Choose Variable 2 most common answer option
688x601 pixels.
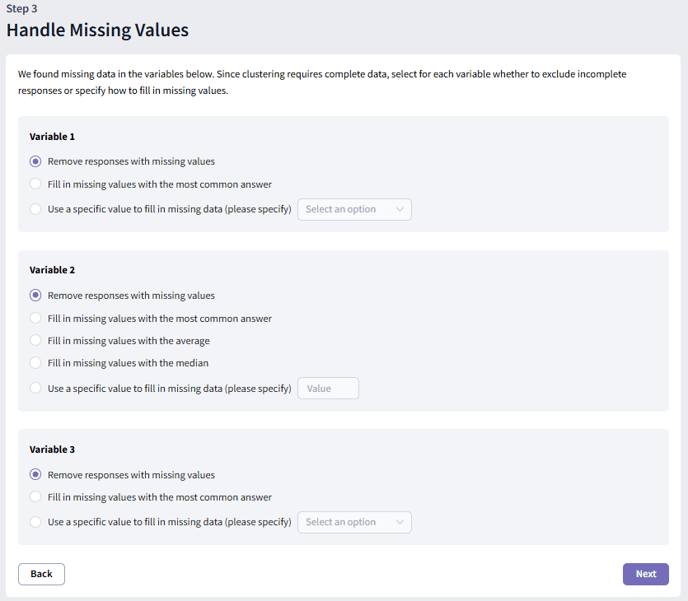36,318
